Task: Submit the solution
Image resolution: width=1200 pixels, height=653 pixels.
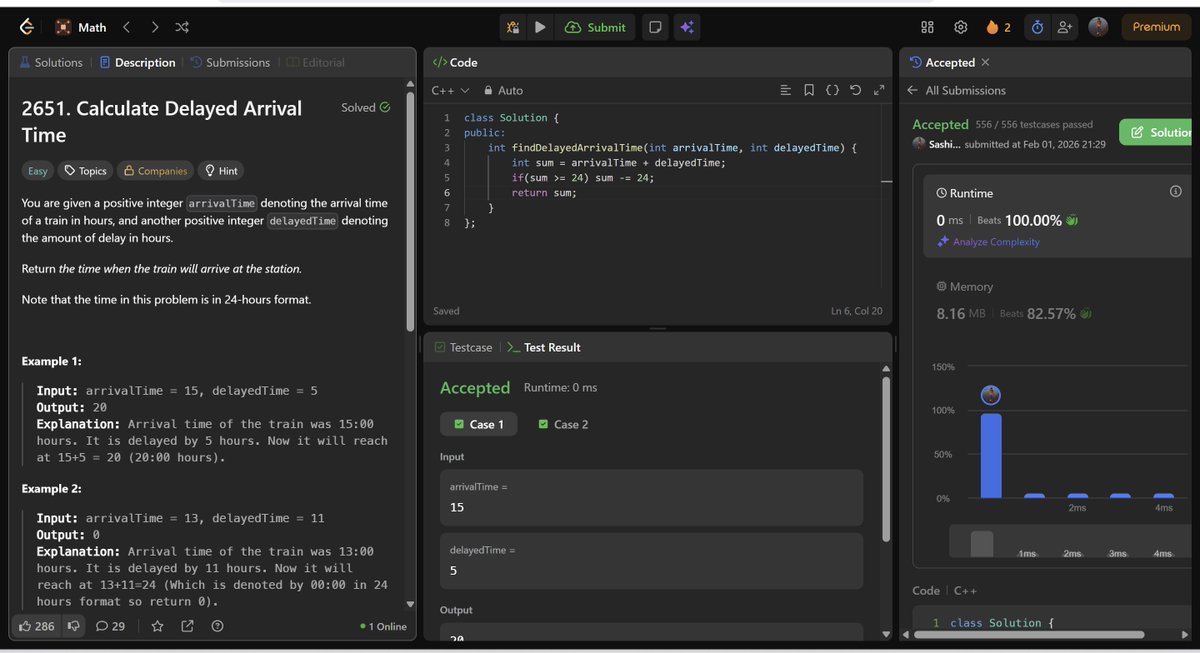Action: (595, 27)
